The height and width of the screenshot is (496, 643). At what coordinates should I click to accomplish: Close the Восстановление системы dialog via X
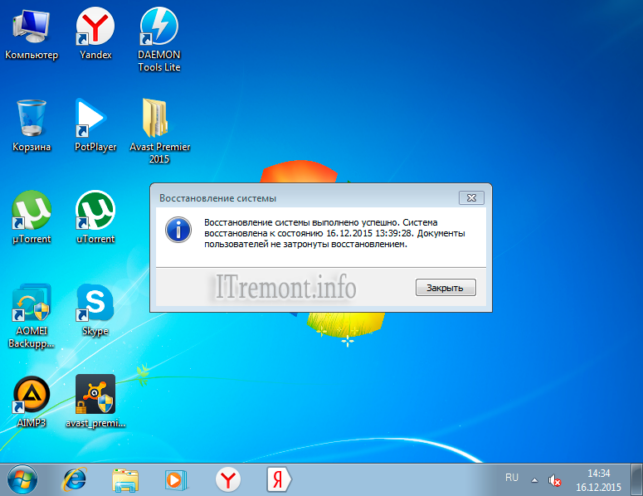(x=471, y=198)
